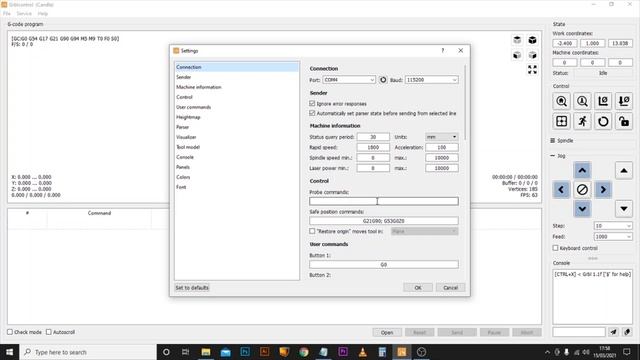Click the Open G-code file button
The width and height of the screenshot is (640, 360).
coord(387,332)
